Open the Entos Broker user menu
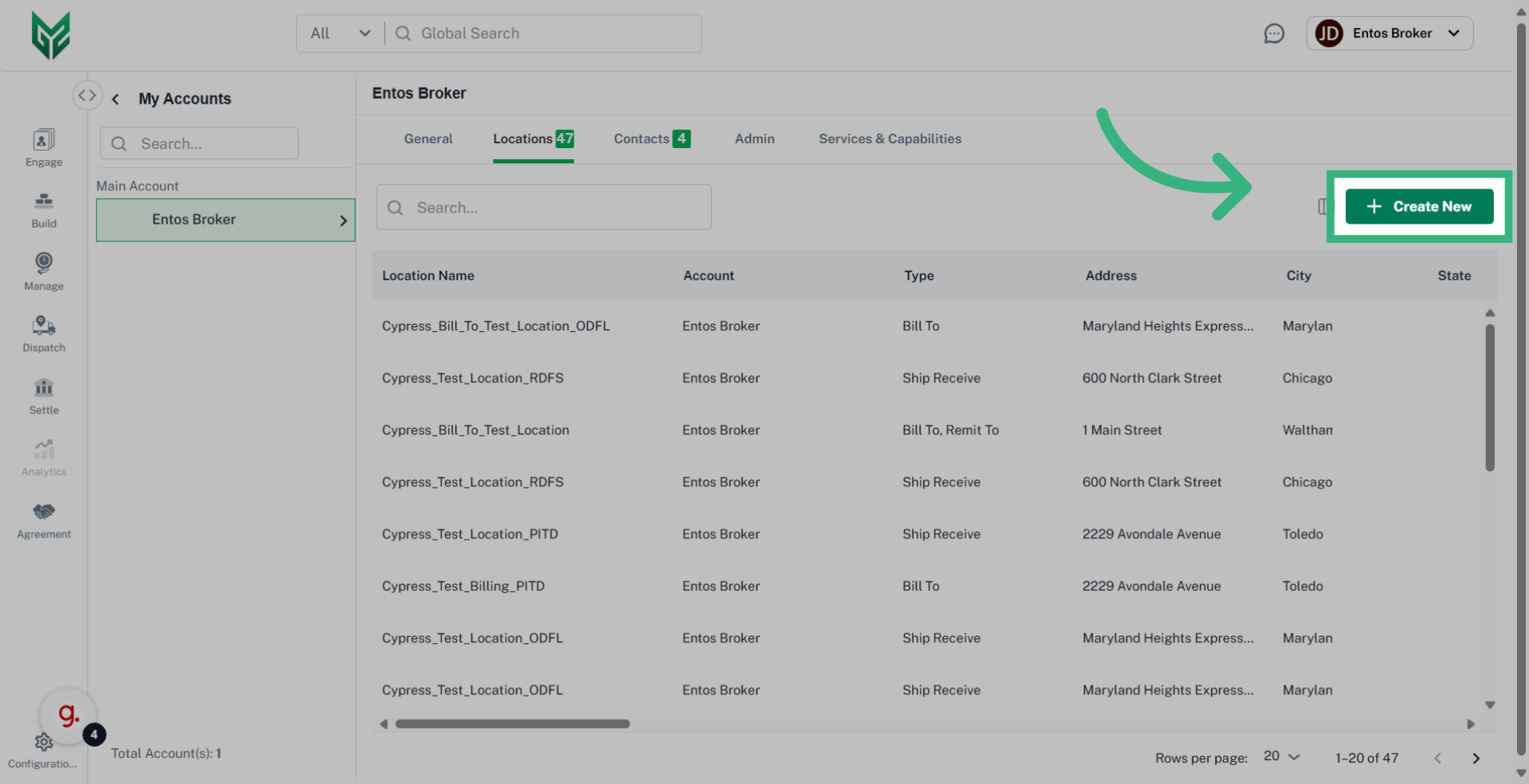 (x=1390, y=33)
